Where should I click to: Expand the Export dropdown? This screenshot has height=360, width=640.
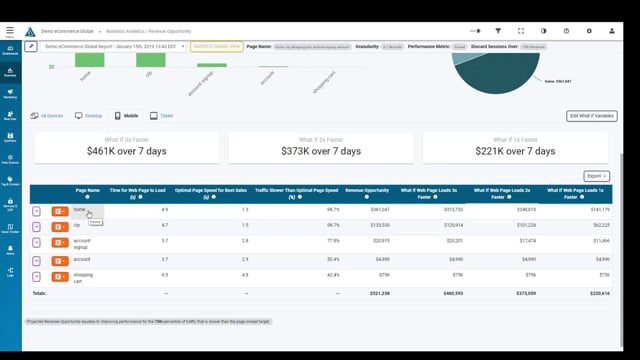(x=596, y=176)
